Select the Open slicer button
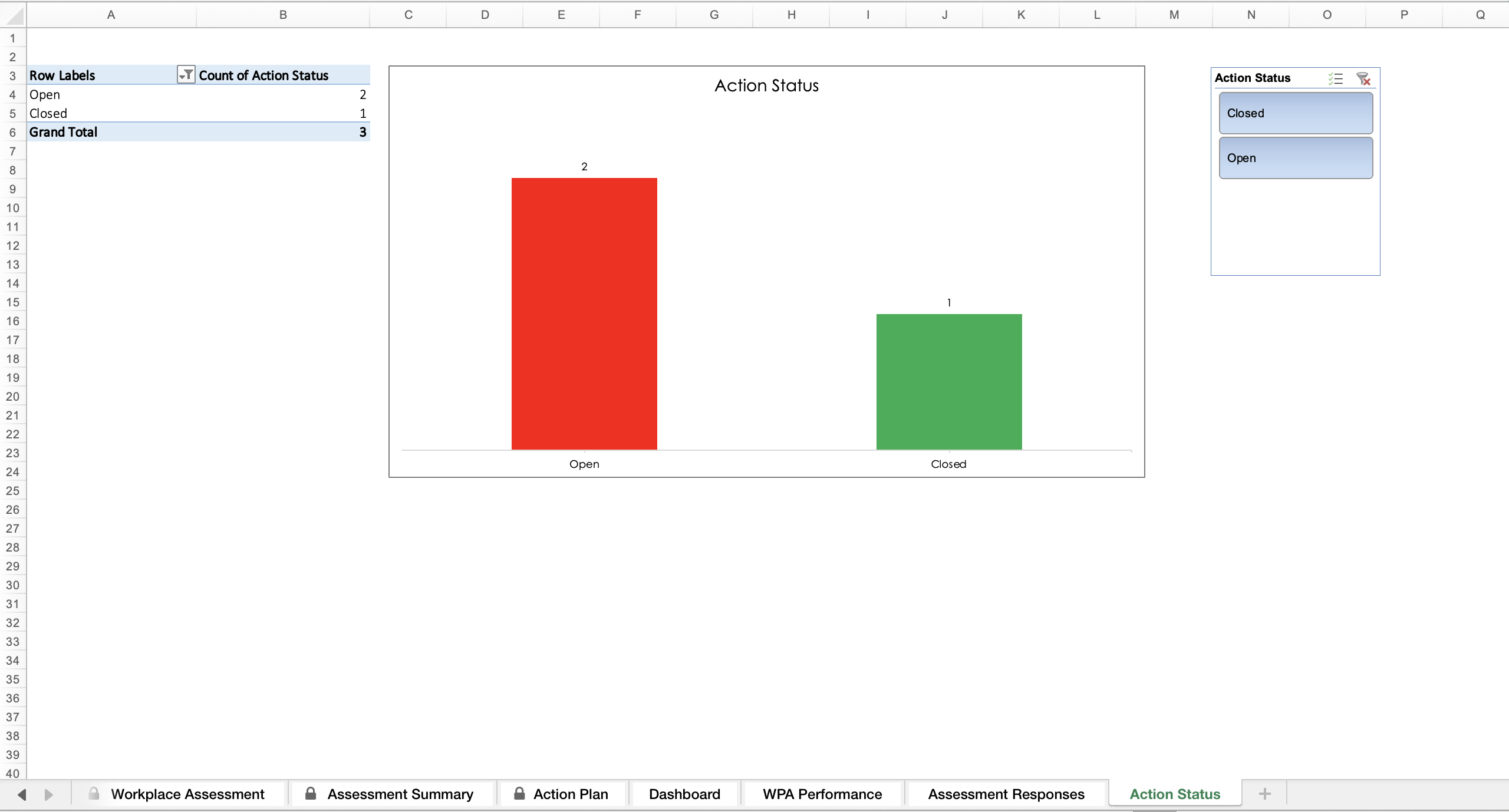Image resolution: width=1509 pixels, height=812 pixels. [1296, 158]
